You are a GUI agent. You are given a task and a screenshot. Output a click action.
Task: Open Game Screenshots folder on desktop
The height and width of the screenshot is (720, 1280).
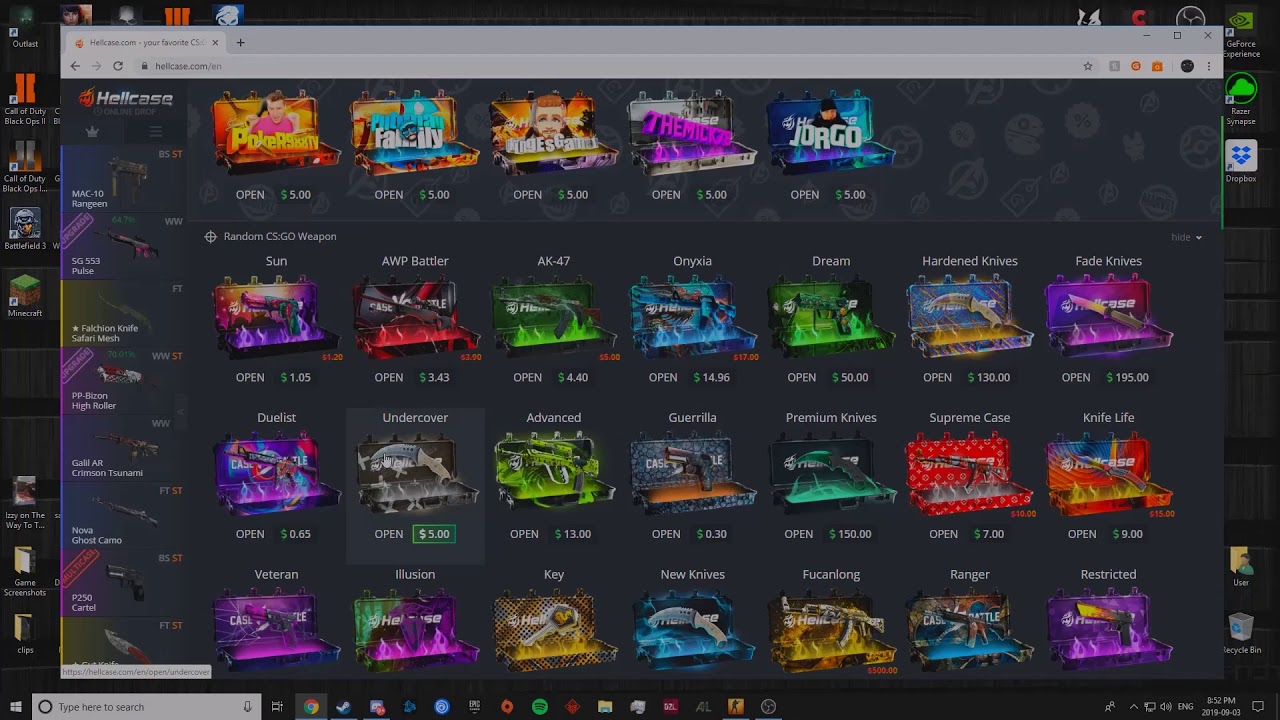point(25,572)
